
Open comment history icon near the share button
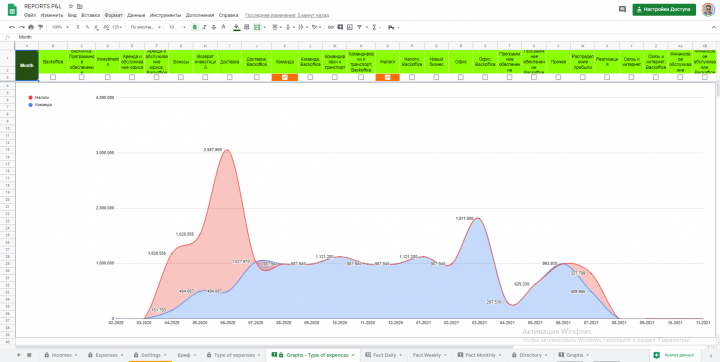(622, 9)
